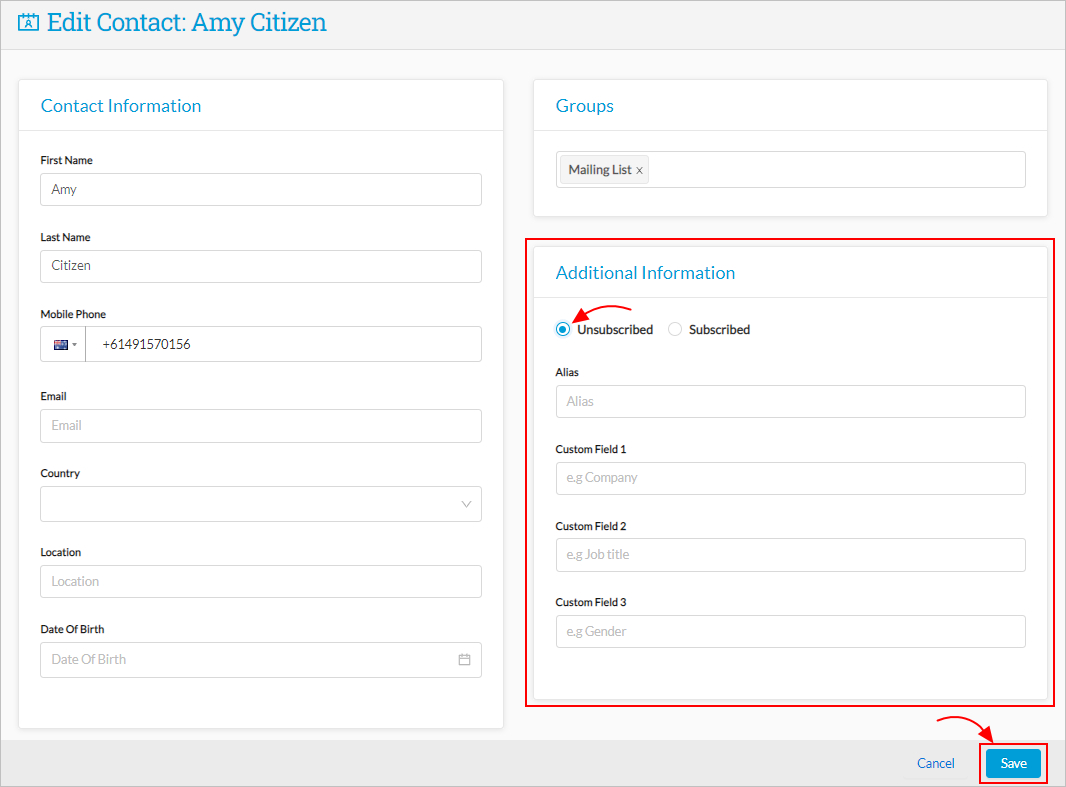Open the country flag code selector

coord(63,345)
